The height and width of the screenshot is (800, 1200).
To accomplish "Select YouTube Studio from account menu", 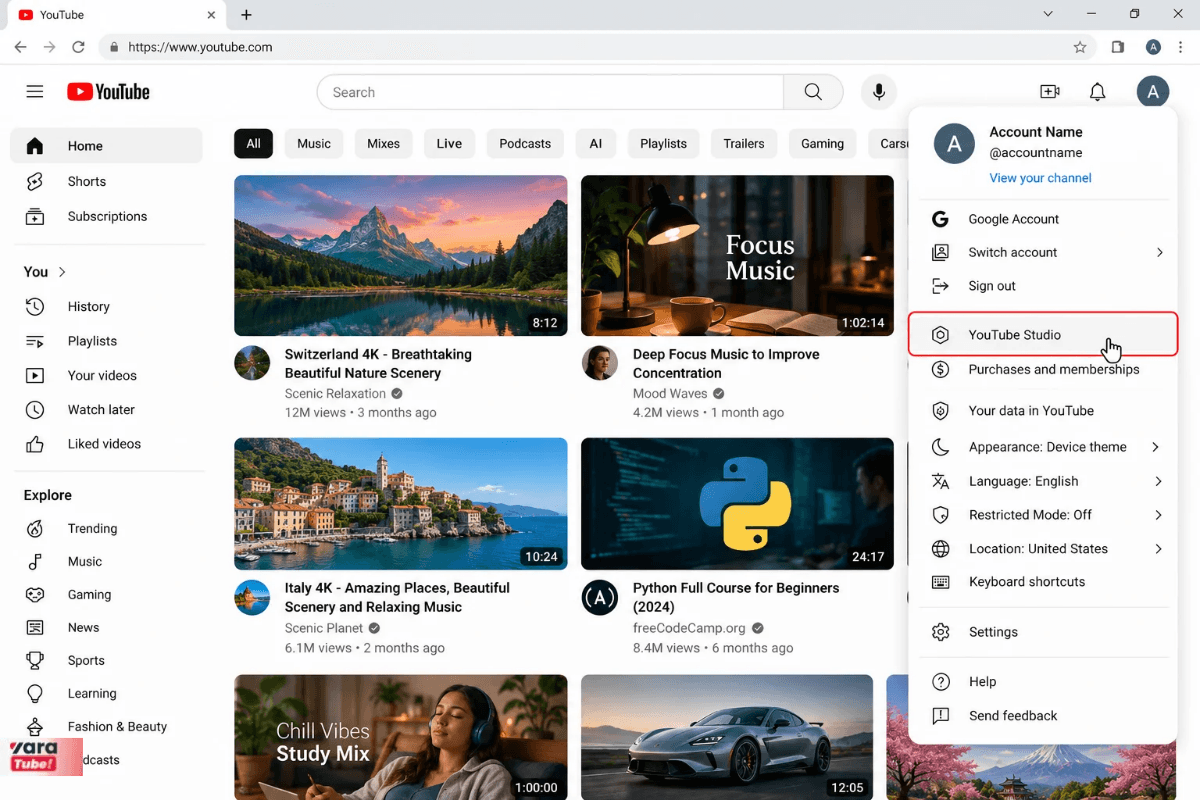I will 1043,335.
